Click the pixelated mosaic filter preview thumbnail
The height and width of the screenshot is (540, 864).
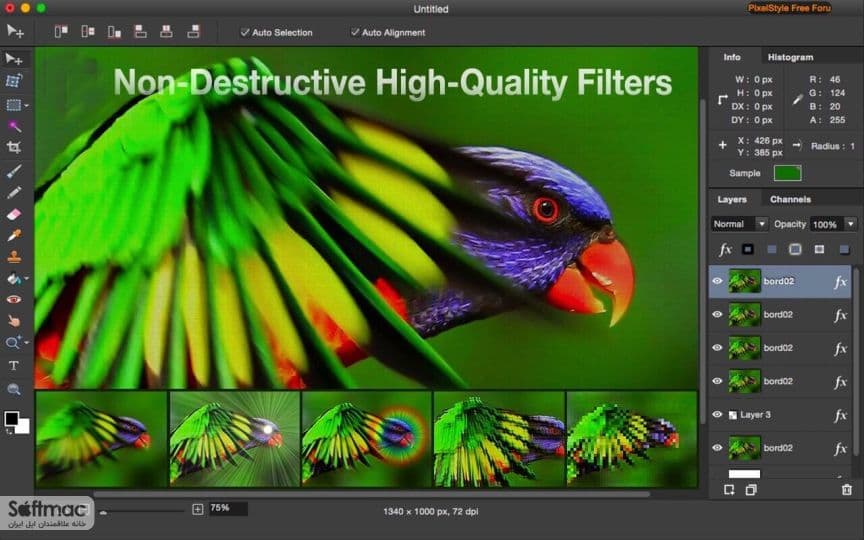[x=632, y=439]
